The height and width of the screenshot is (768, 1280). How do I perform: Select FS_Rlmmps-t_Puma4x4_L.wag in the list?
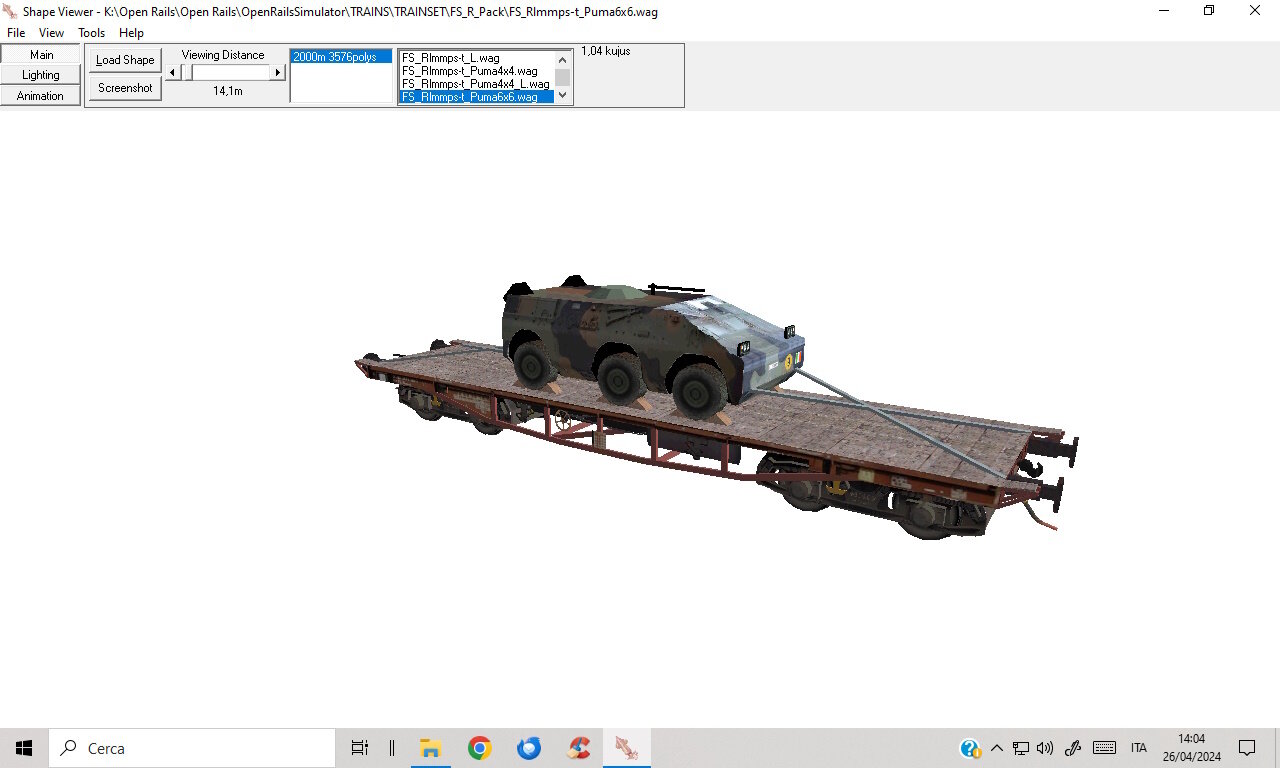(x=477, y=84)
